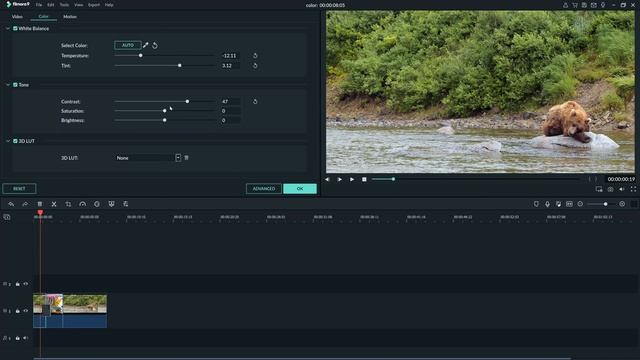Lock video track 2
This screenshot has width=640, height=360.
pyautogui.click(x=18, y=284)
